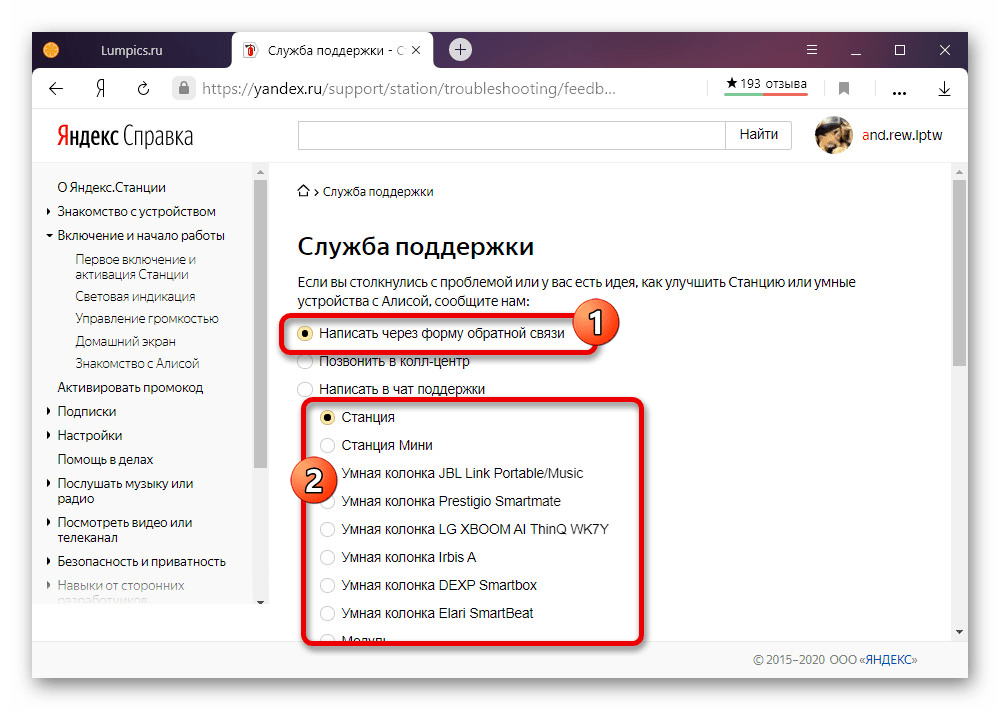The height and width of the screenshot is (710, 1000).
Task: Open downloads via the arrow icon
Action: pos(944,88)
